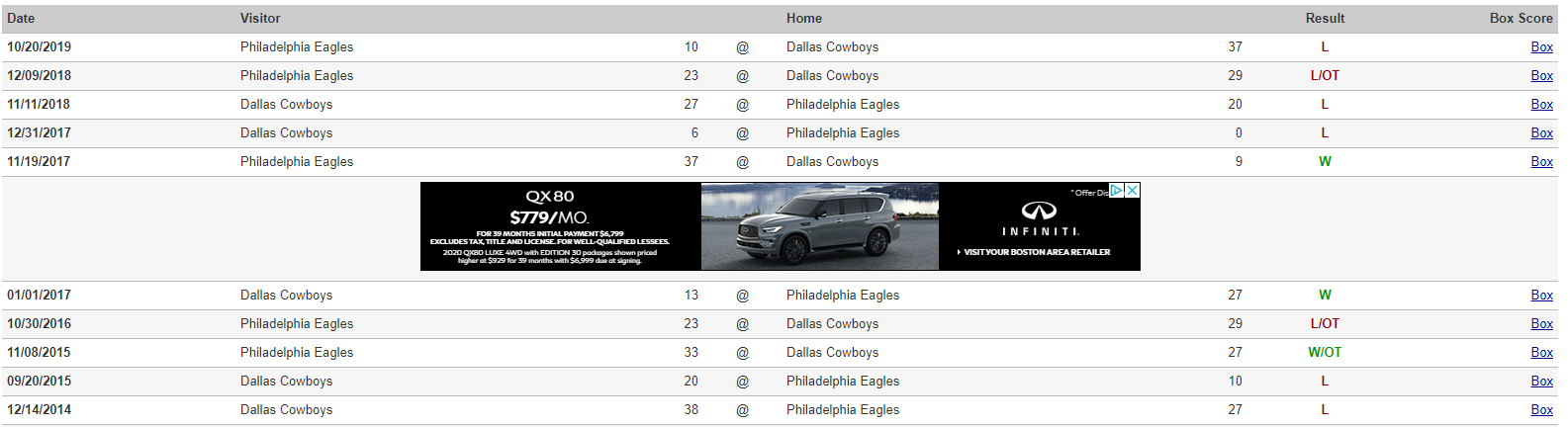
Task: View the Box score for the 12/31/2017 game
Action: coord(1541,132)
